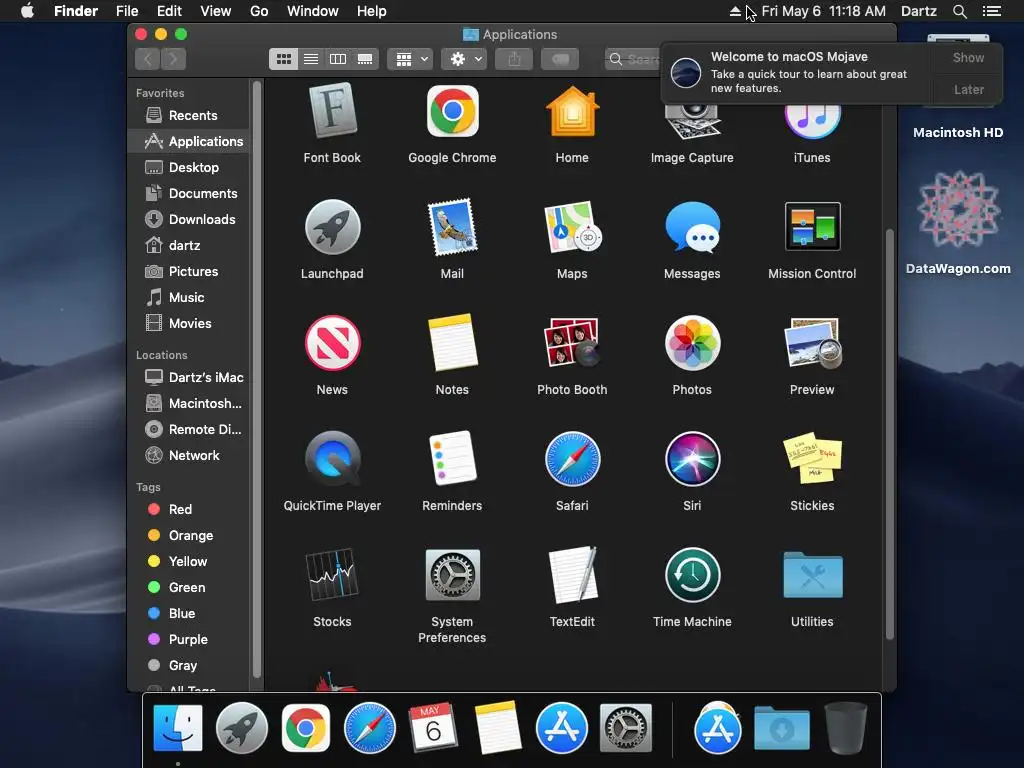1024x768 pixels.
Task: Select the iTunes app icon
Action: pos(812,119)
